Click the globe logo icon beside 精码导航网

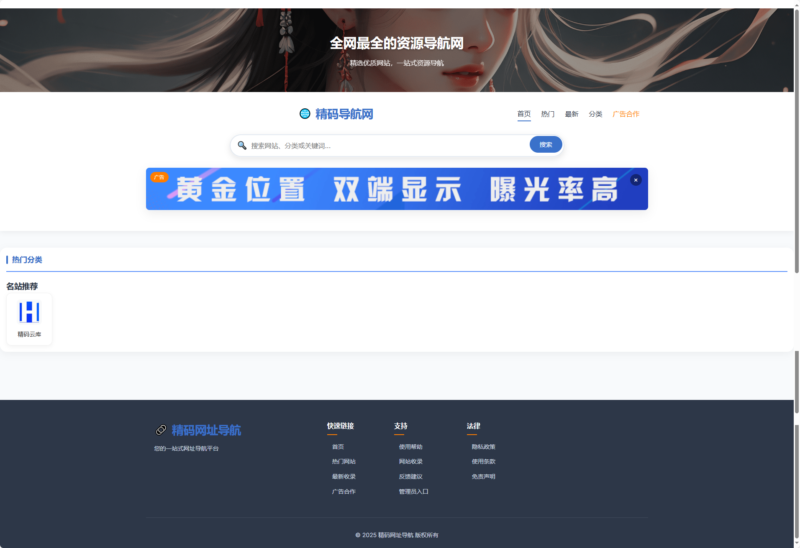point(305,113)
